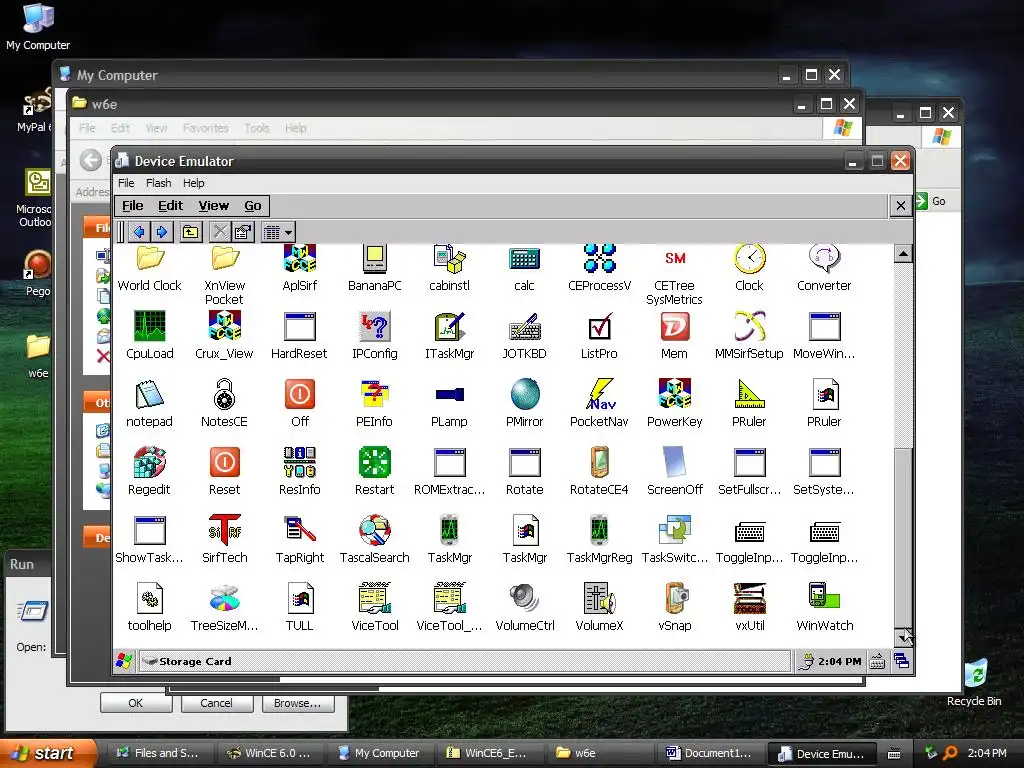Open the emulator's inner File menu
This screenshot has height=768, width=1024.
[133, 206]
